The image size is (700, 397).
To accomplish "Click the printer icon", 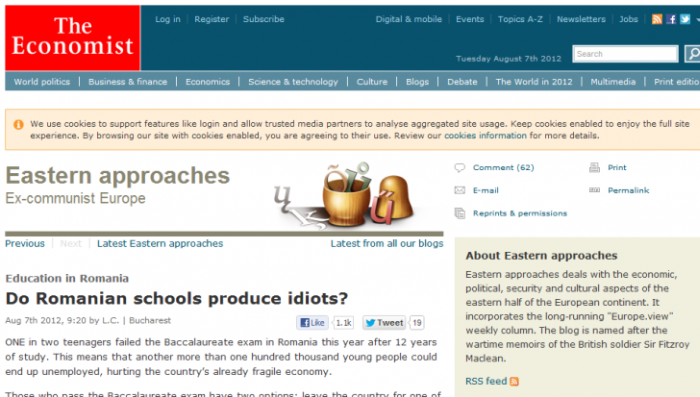I will click(x=595, y=167).
